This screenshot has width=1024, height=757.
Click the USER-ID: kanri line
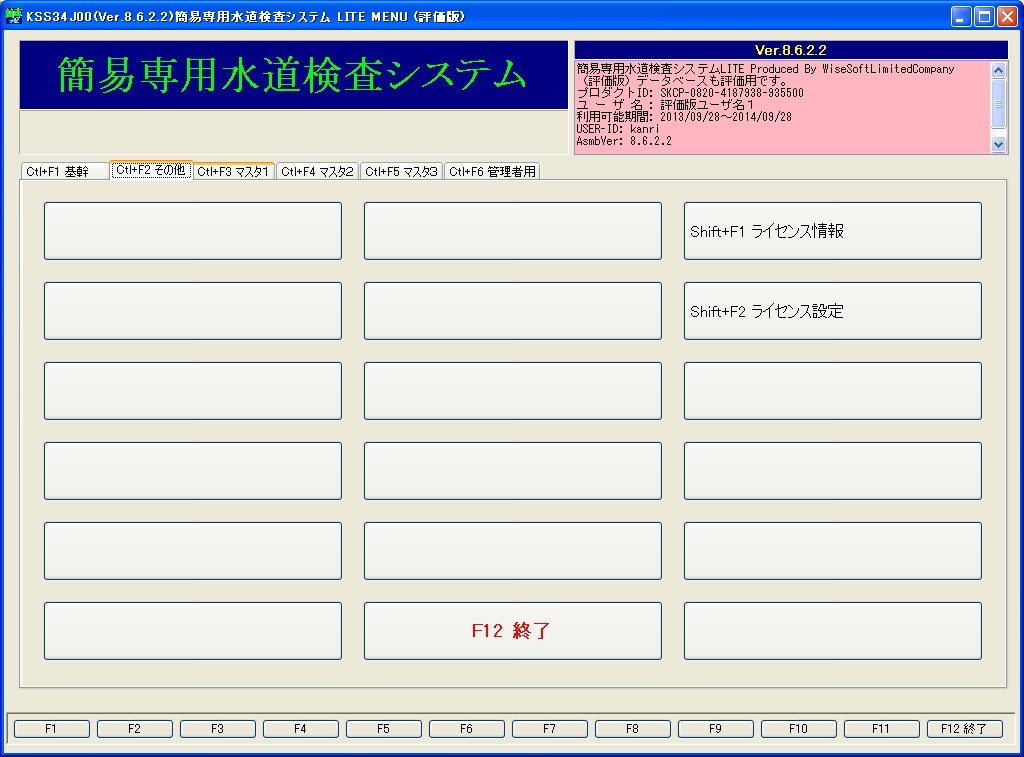point(618,129)
